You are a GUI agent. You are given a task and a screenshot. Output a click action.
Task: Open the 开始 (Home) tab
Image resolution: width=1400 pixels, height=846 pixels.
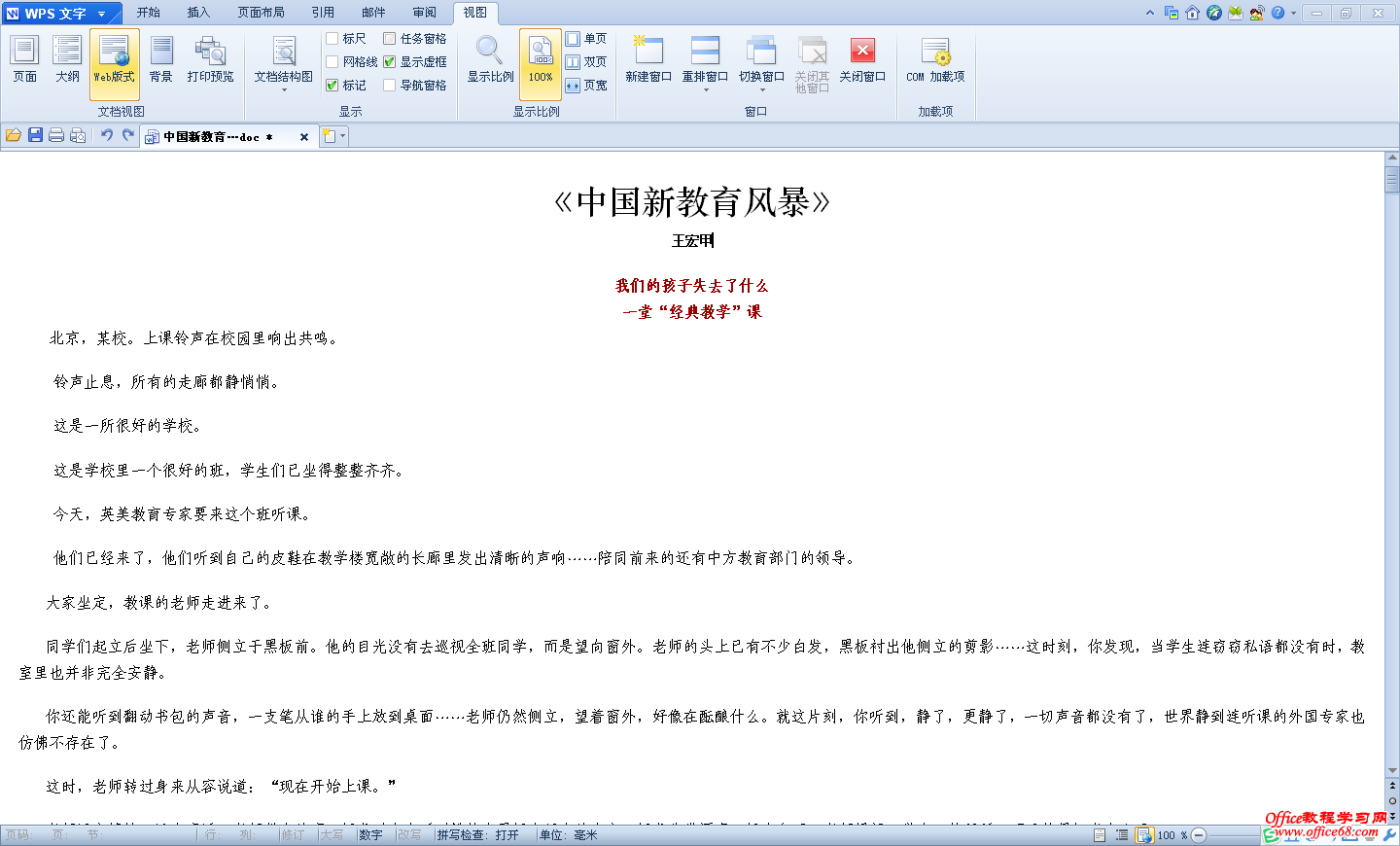[x=148, y=13]
